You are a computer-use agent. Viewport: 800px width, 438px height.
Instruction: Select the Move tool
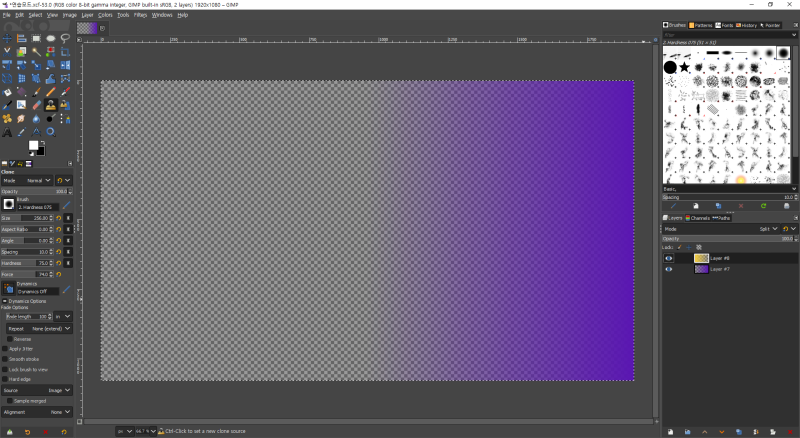[x=7, y=38]
